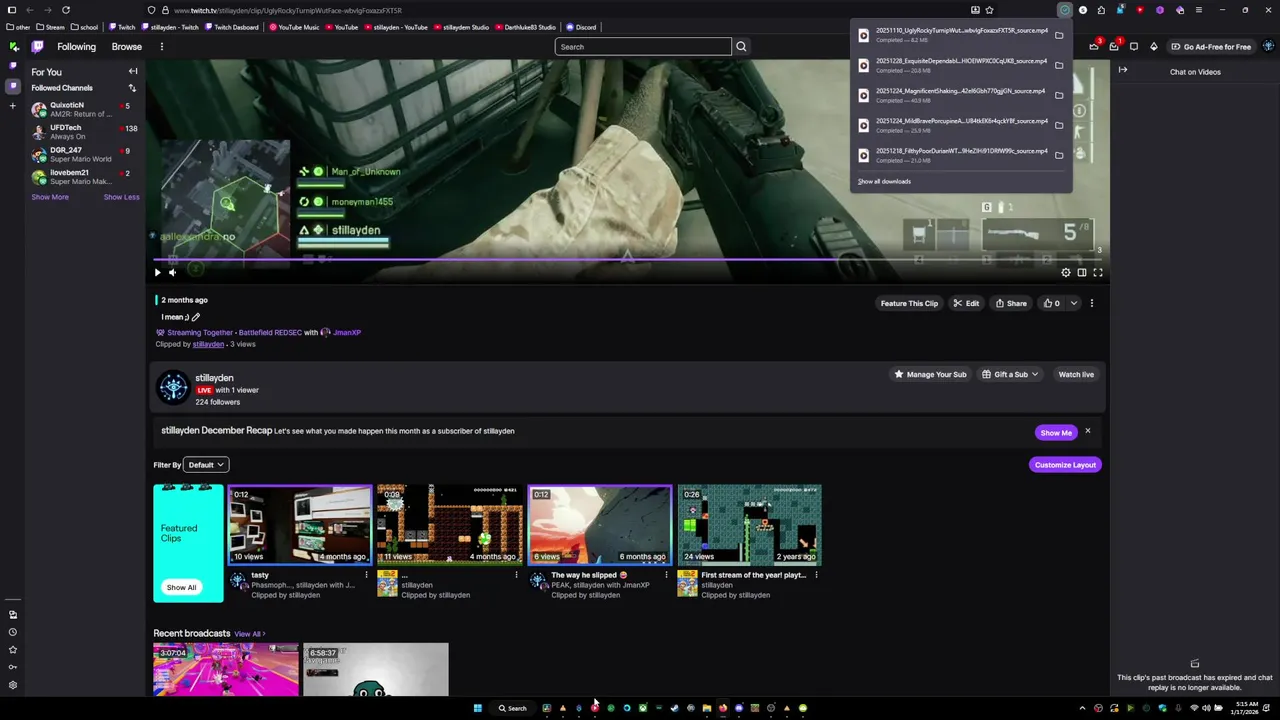
Task: Show MagnificentShaking download in folder
Action: 1059,95
